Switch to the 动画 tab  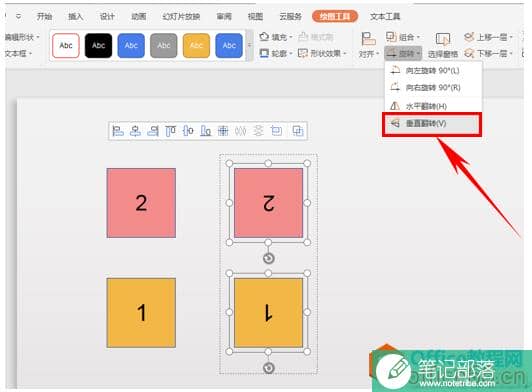pos(138,16)
